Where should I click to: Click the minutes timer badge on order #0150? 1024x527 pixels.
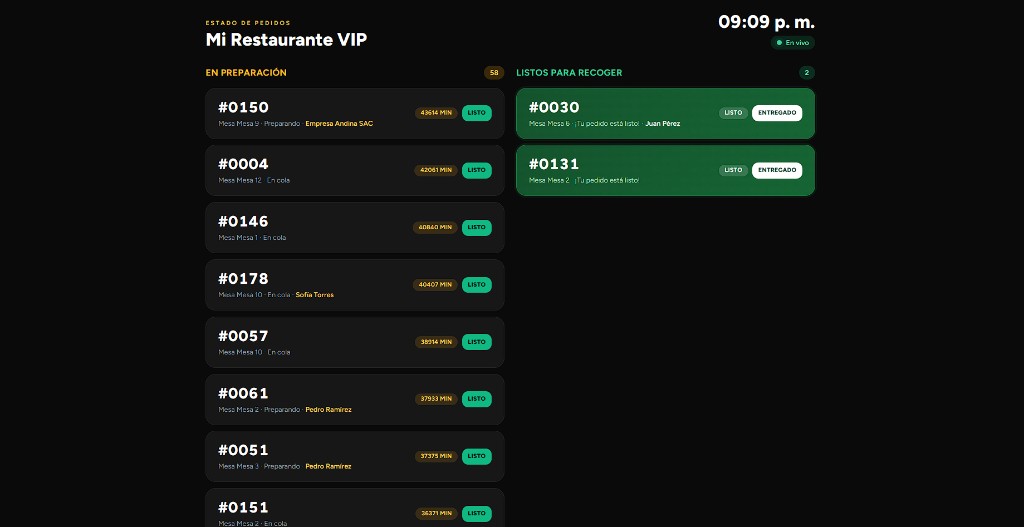pos(436,113)
